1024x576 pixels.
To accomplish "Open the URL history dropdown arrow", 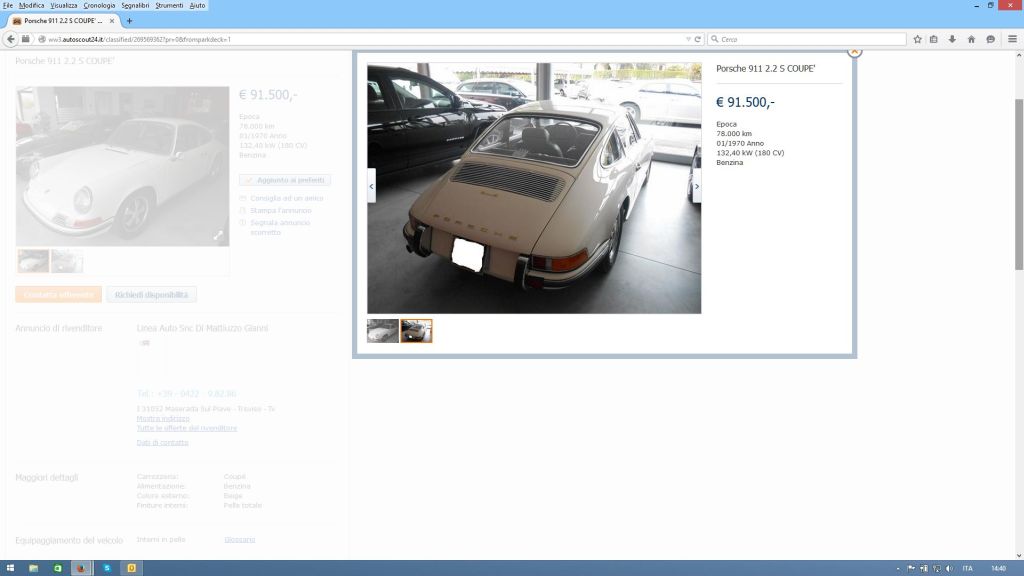I will pos(688,39).
